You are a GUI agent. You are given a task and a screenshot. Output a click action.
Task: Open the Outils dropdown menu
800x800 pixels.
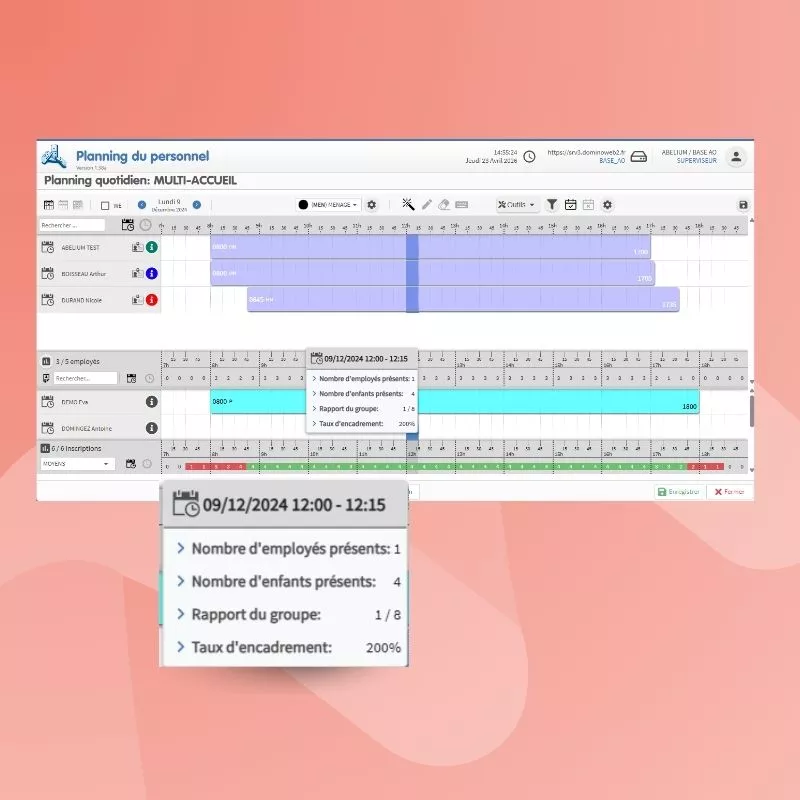517,205
